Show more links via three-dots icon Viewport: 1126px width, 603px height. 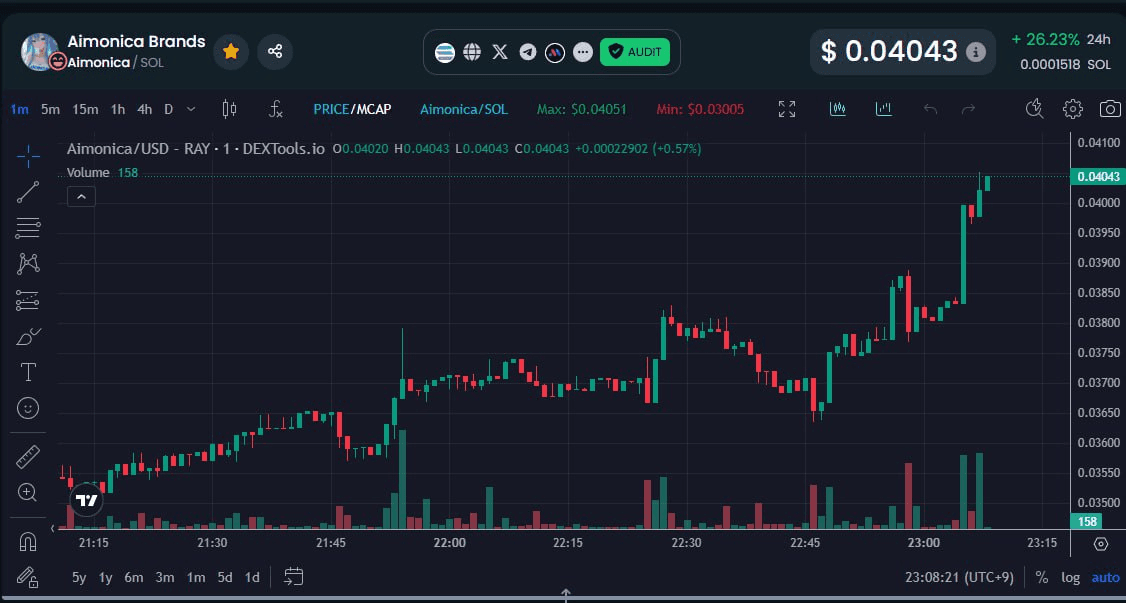[582, 52]
